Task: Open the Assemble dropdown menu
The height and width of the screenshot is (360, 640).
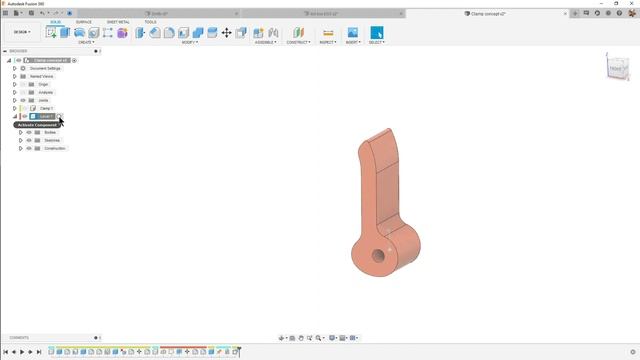Action: (x=266, y=42)
